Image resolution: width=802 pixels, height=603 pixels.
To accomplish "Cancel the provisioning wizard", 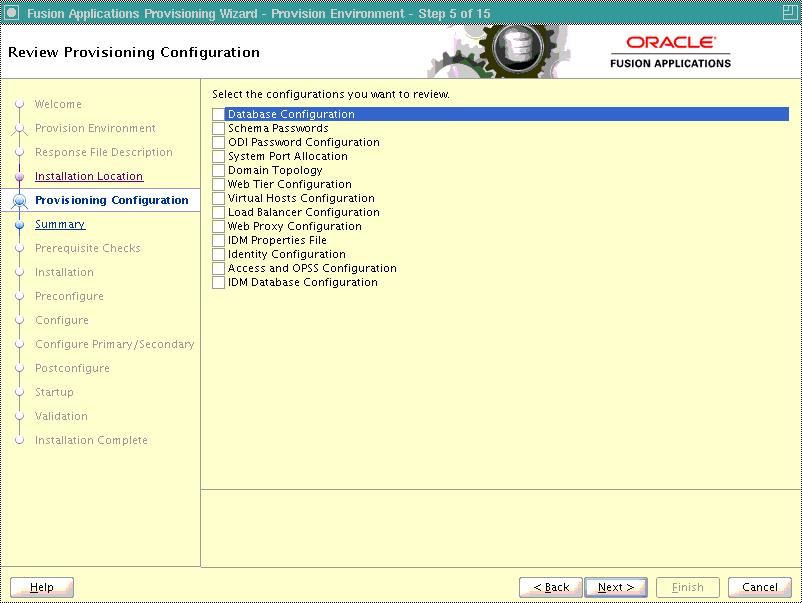I will 760,587.
